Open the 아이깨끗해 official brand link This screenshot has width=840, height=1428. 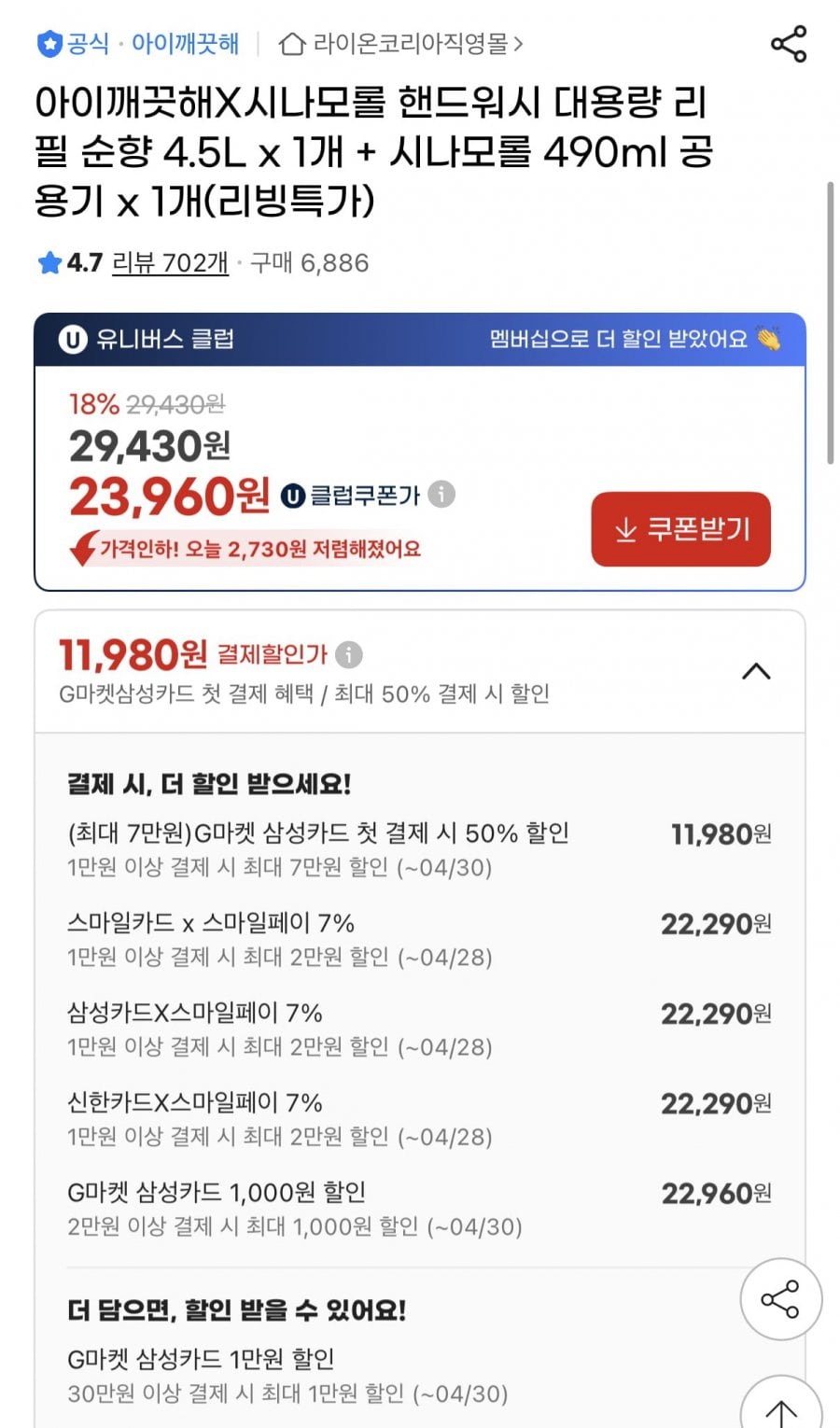point(185,44)
